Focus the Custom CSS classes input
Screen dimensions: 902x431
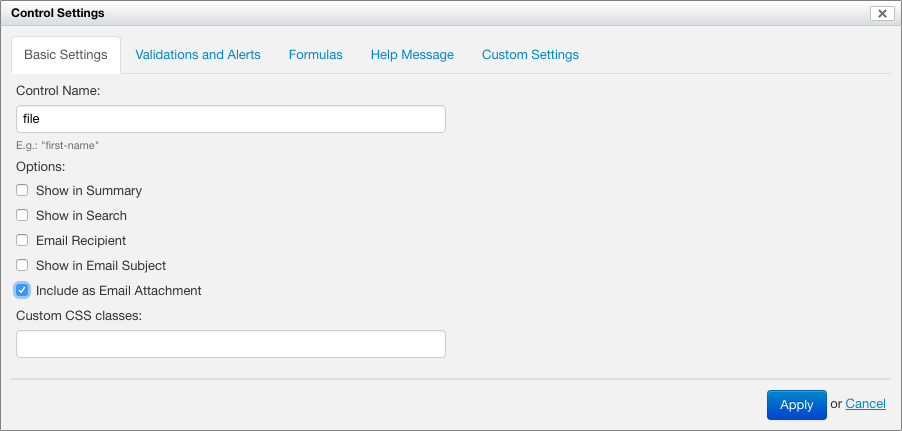(x=231, y=344)
